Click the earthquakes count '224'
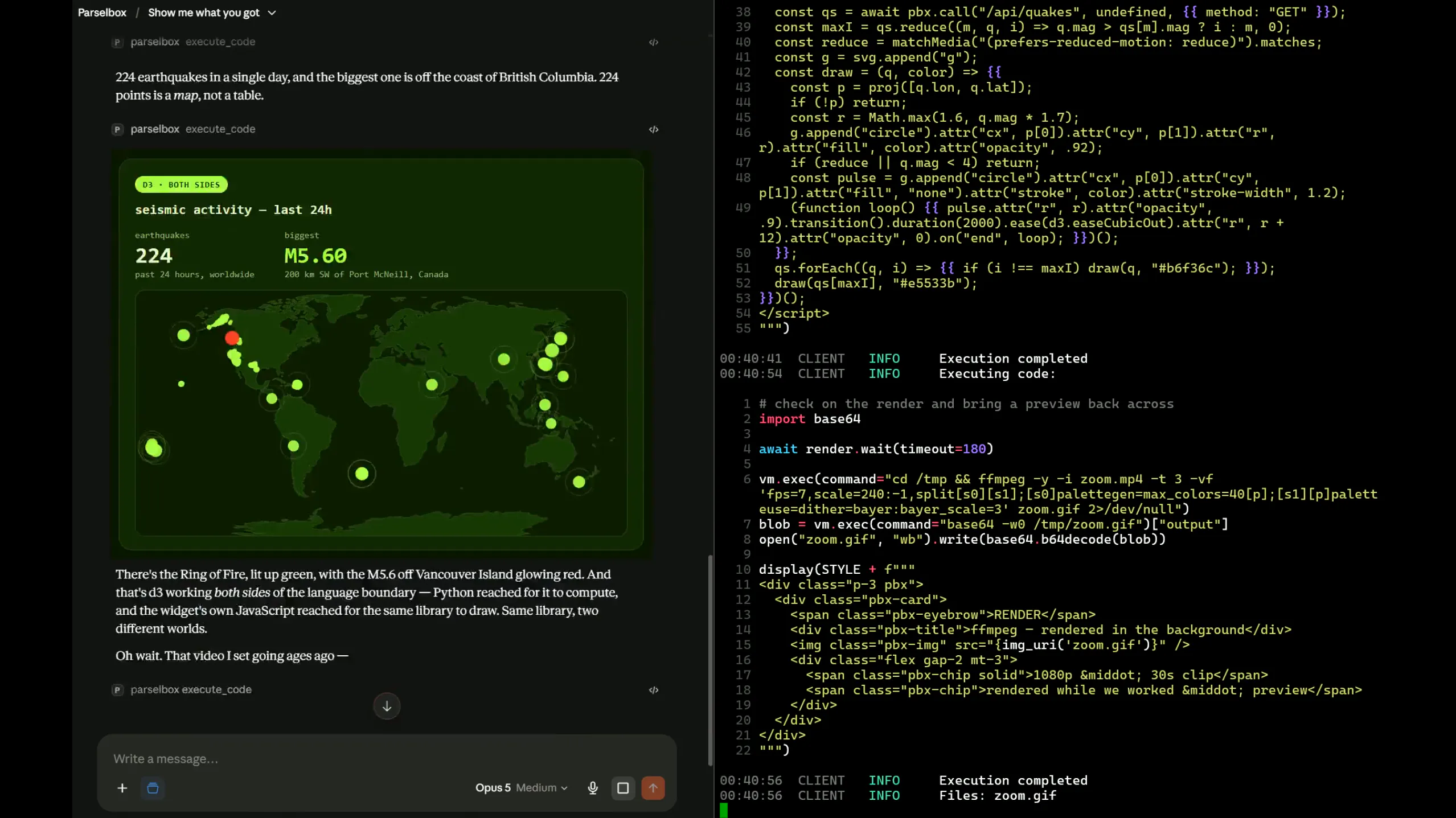 tap(154, 256)
